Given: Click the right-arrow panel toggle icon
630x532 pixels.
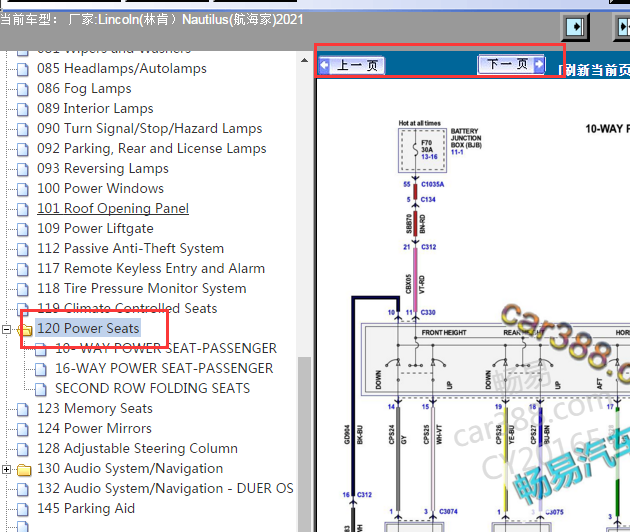Looking at the screenshot, I should (x=576, y=27).
